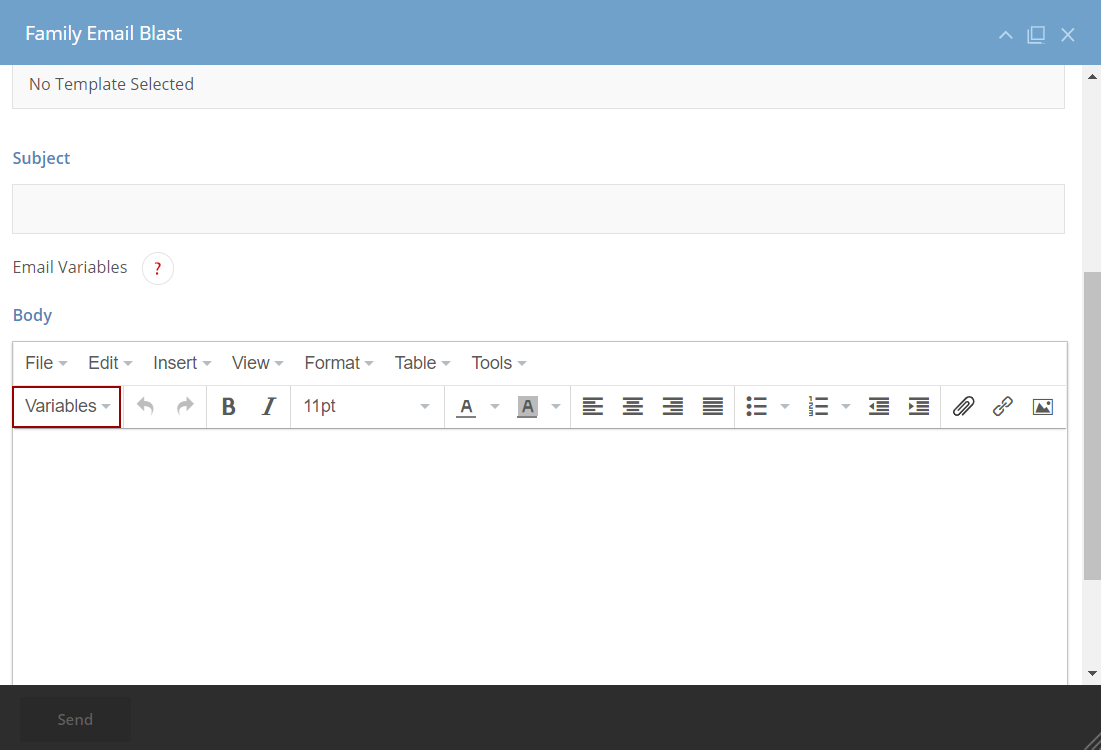Create a bulleted list
This screenshot has width=1101, height=750.
point(757,406)
